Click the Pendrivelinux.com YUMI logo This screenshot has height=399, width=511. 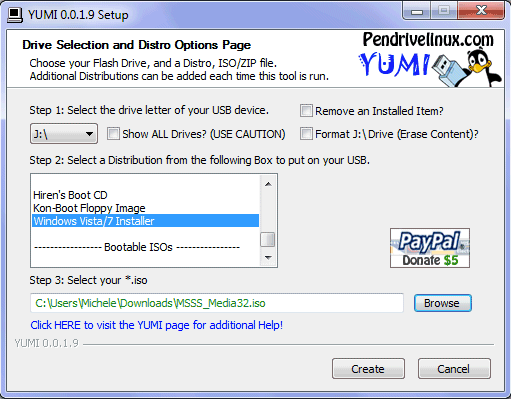[429, 58]
